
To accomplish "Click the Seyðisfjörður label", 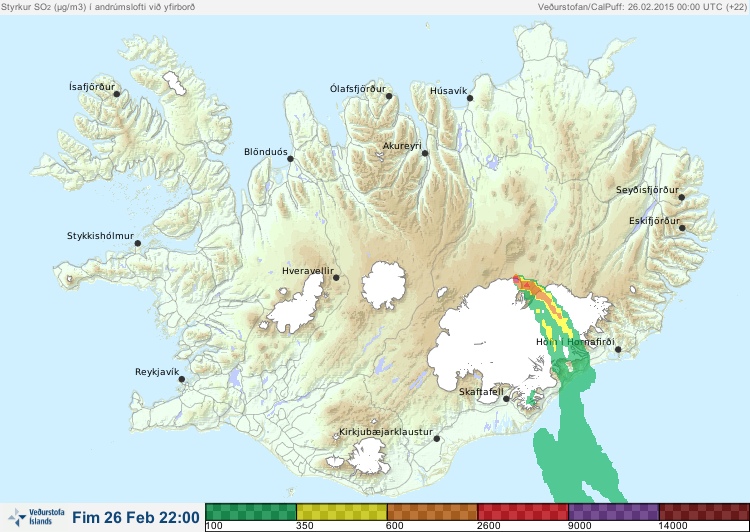I will (647, 190).
